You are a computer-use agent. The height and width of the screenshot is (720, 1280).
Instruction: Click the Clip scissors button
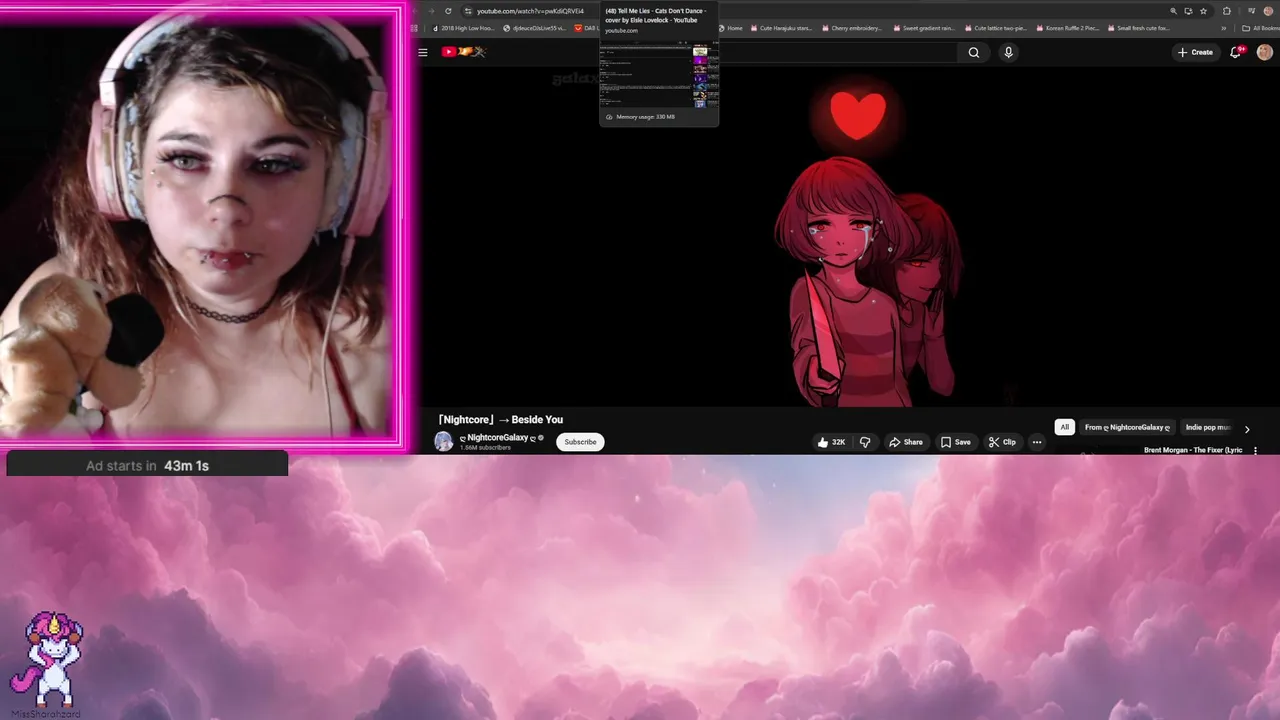pos(1002,442)
